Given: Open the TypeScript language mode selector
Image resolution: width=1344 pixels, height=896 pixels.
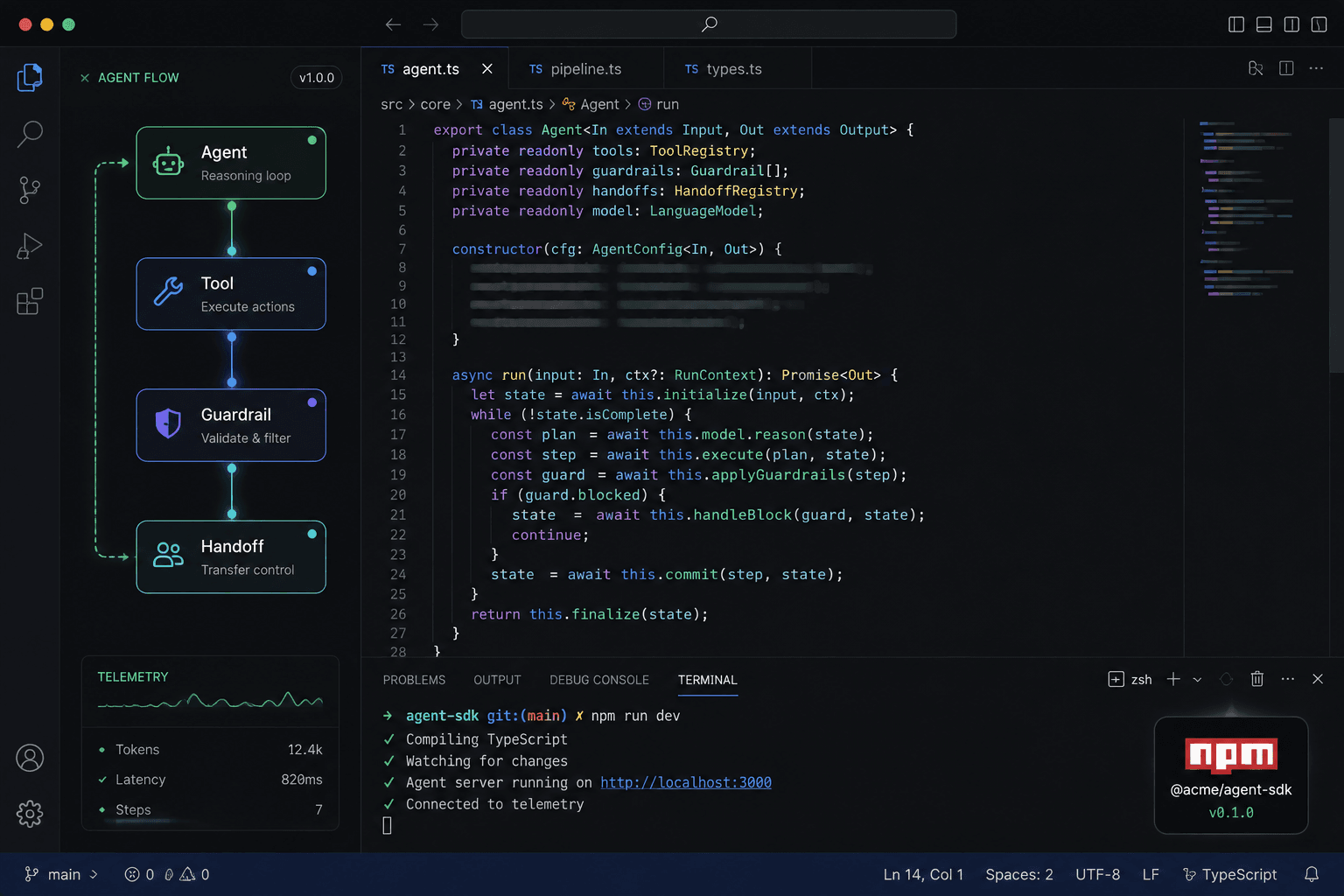Looking at the screenshot, I should (x=1229, y=875).
